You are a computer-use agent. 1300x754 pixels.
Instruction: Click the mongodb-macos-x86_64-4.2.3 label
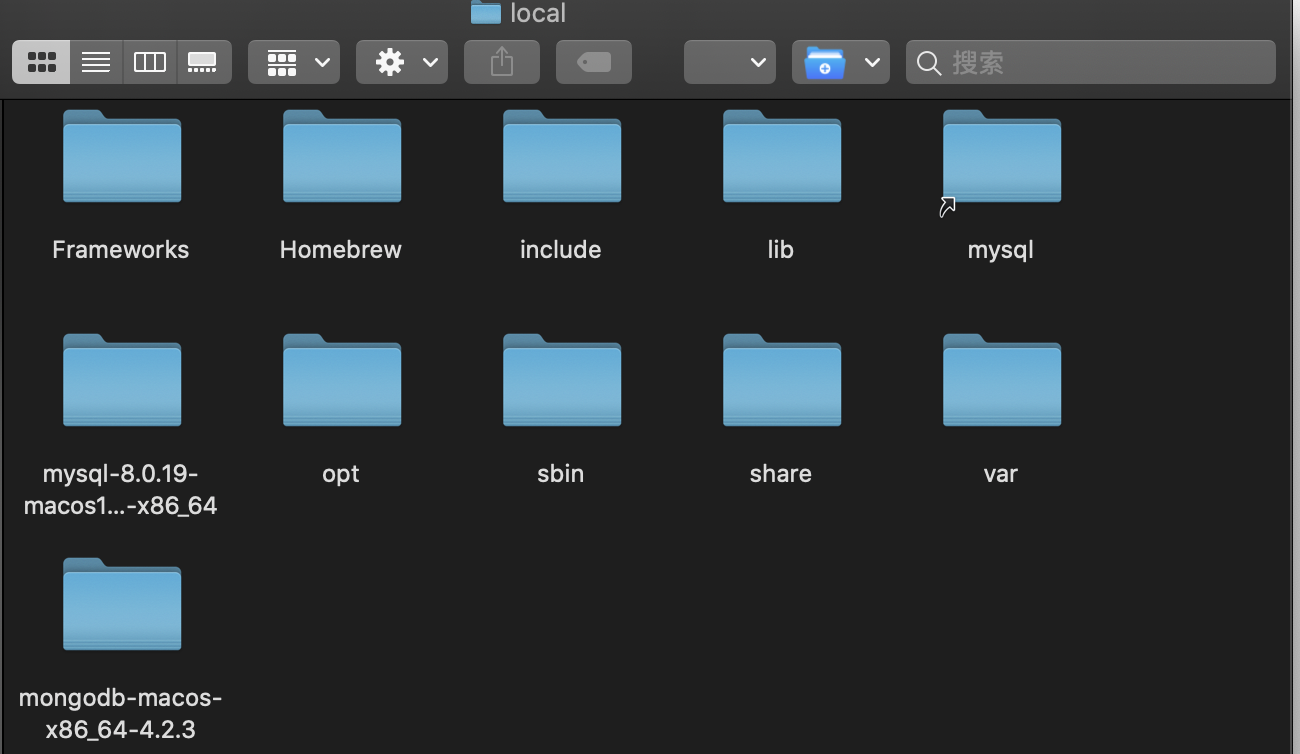click(x=120, y=714)
